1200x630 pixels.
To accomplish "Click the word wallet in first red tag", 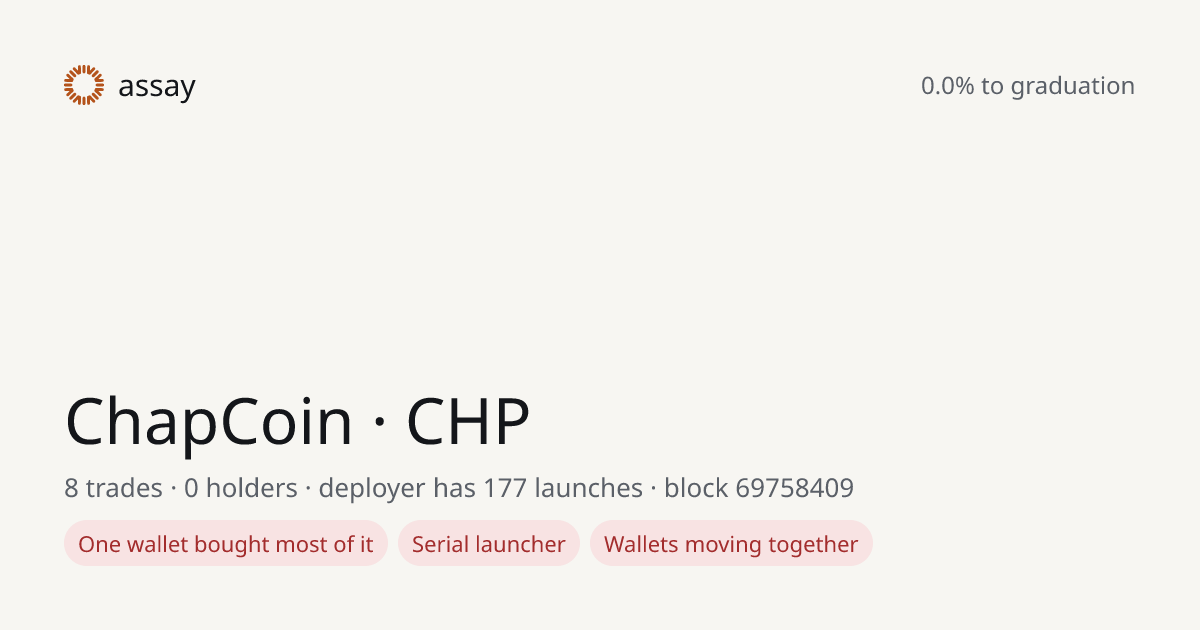I will click(150, 544).
